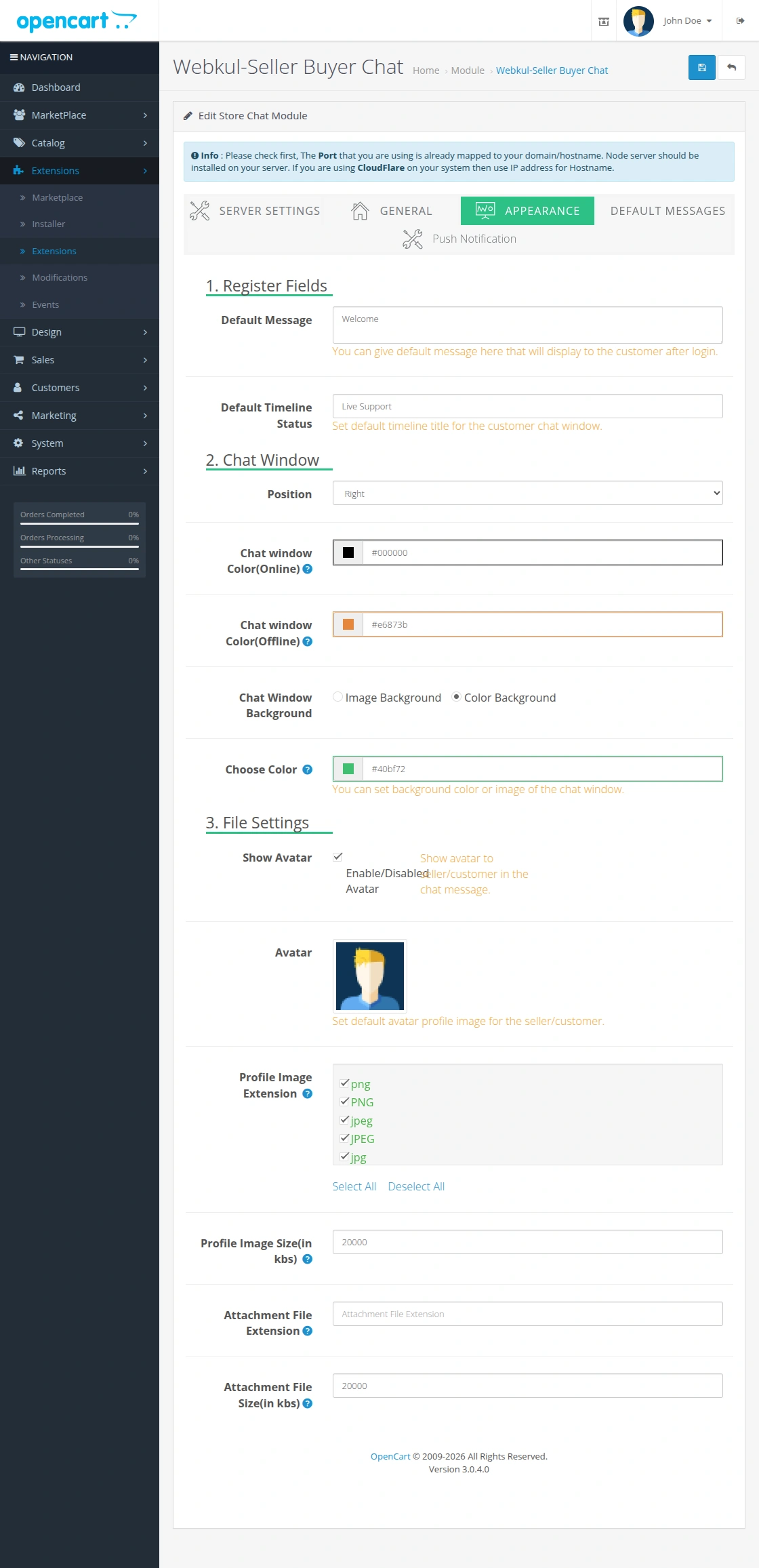759x1568 pixels.
Task: Click the Reports bar chart icon
Action: [19, 471]
